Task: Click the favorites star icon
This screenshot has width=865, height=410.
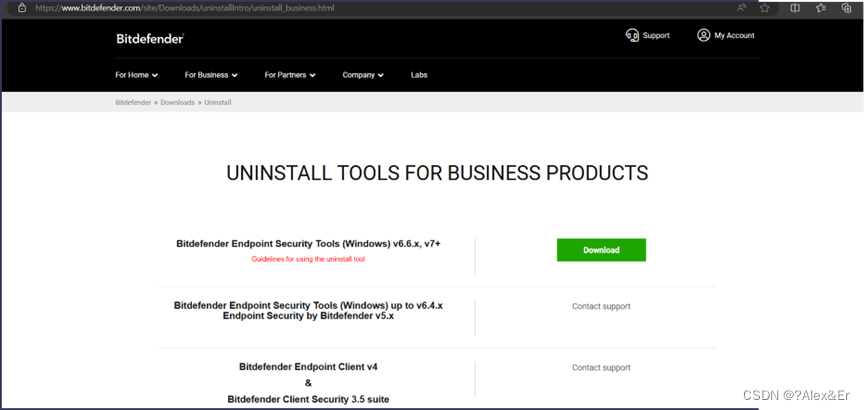Action: (764, 8)
